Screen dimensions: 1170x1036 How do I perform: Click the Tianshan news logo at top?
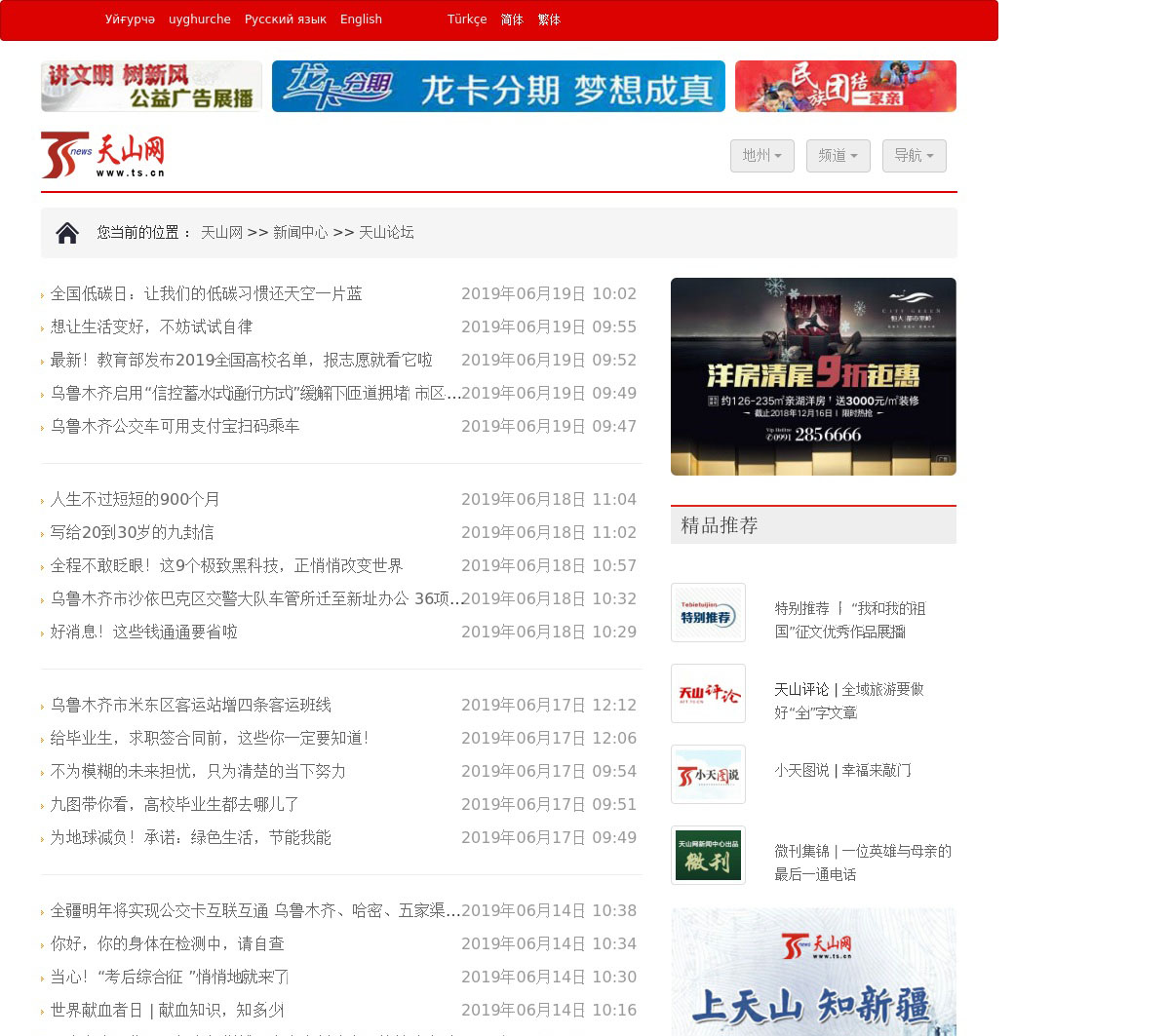102,155
